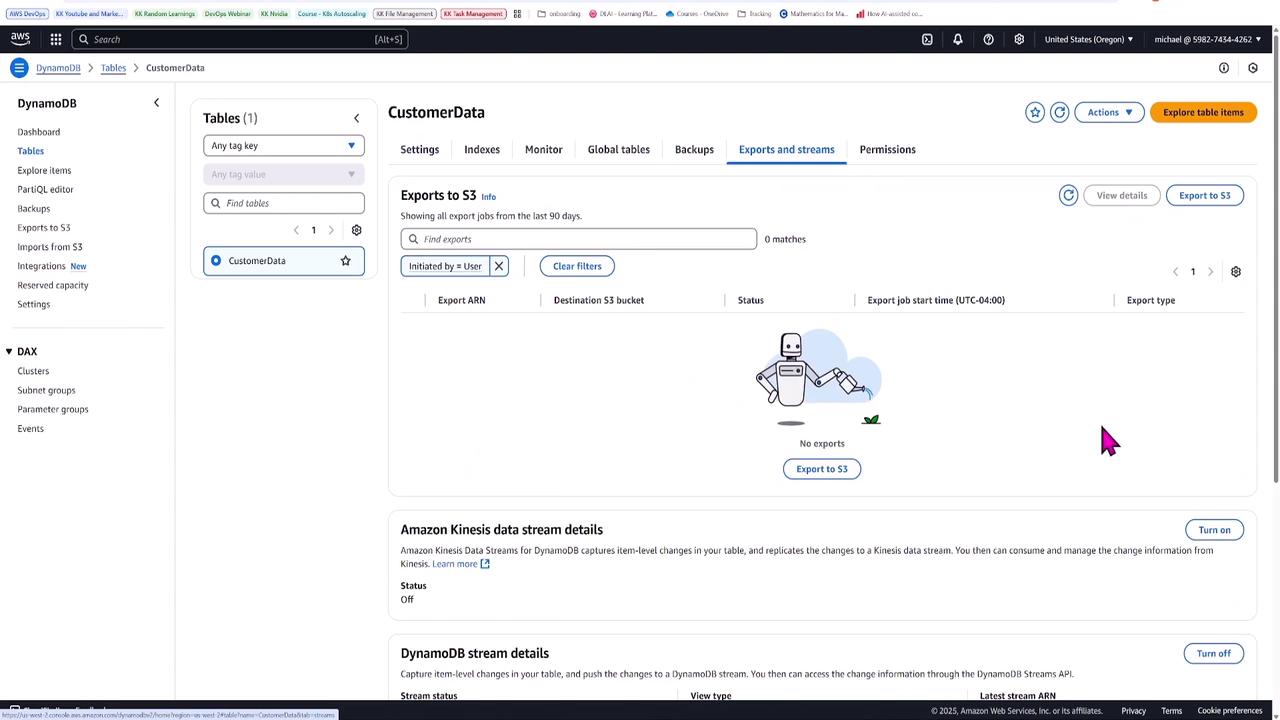Open Subnet groups in the sidebar

click(x=46, y=390)
